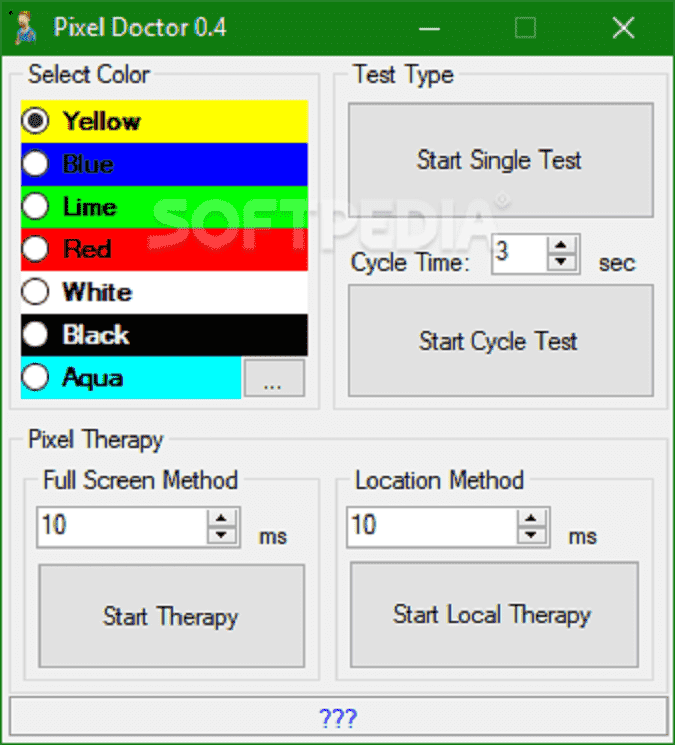The image size is (675, 745).
Task: Increase Full Screen Method ms value
Action: 223,517
